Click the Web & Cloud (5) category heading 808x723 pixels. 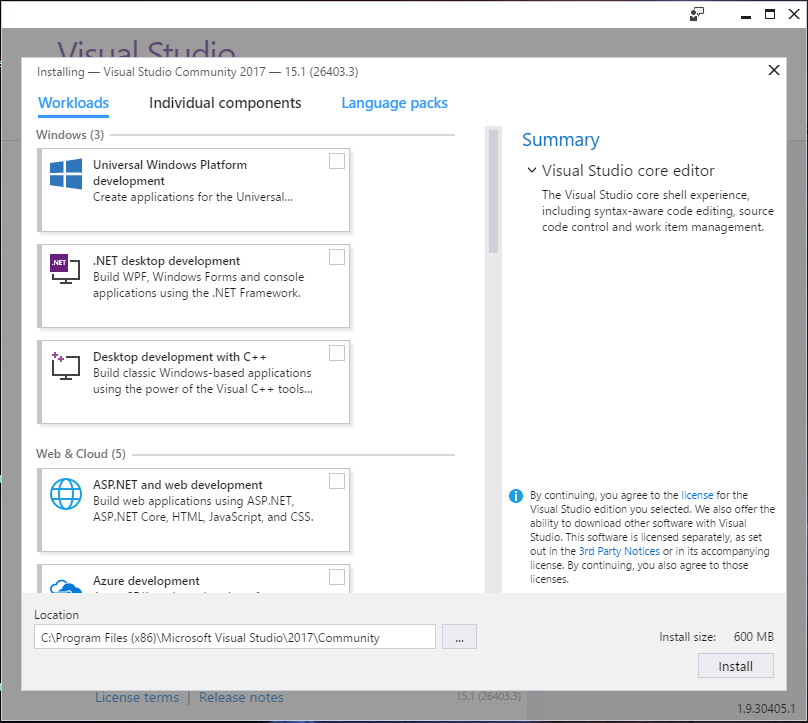pos(81,453)
